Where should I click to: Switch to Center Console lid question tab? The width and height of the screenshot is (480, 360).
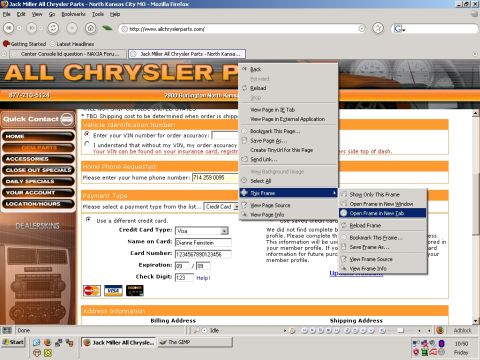68,54
